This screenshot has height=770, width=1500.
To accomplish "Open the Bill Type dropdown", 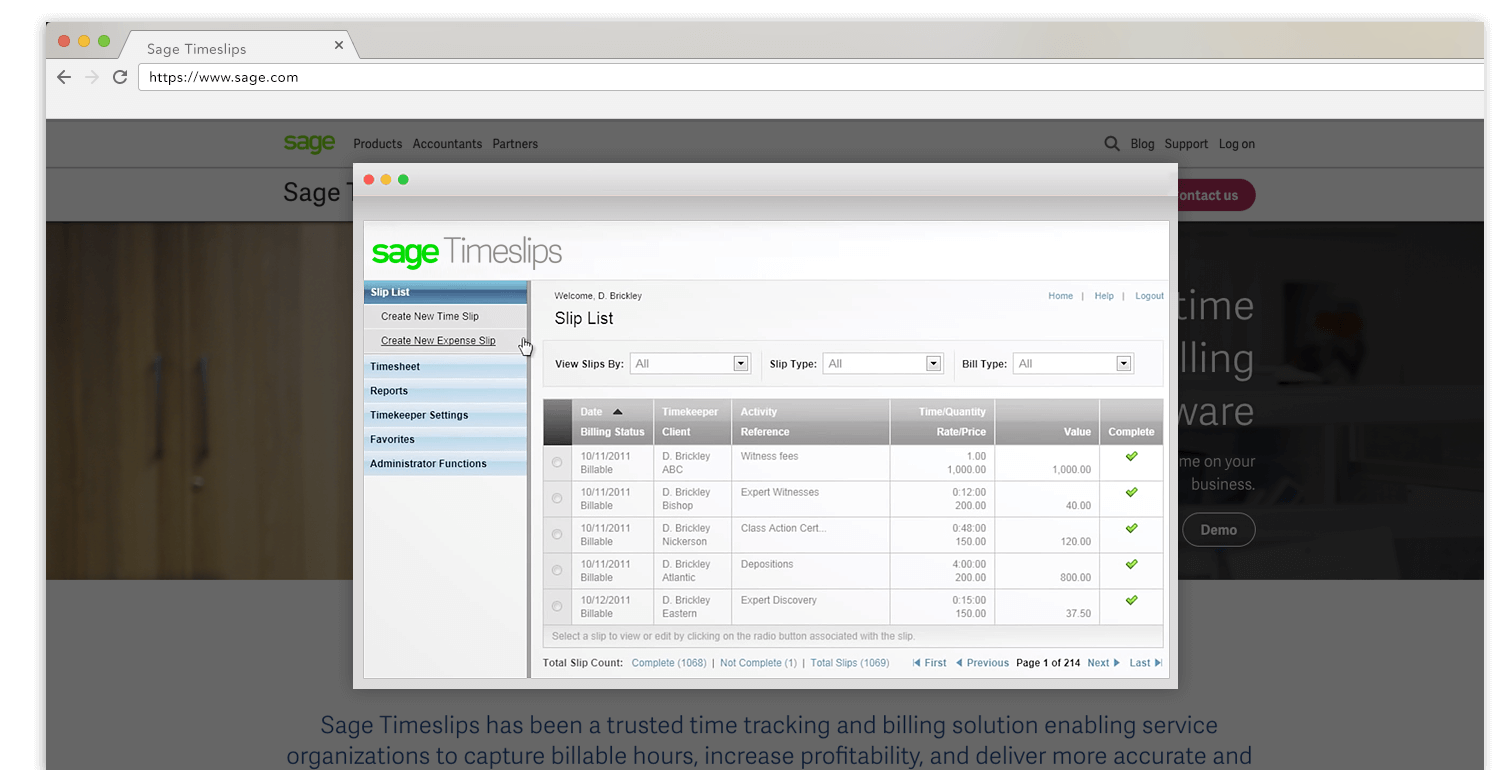I will [x=1122, y=363].
